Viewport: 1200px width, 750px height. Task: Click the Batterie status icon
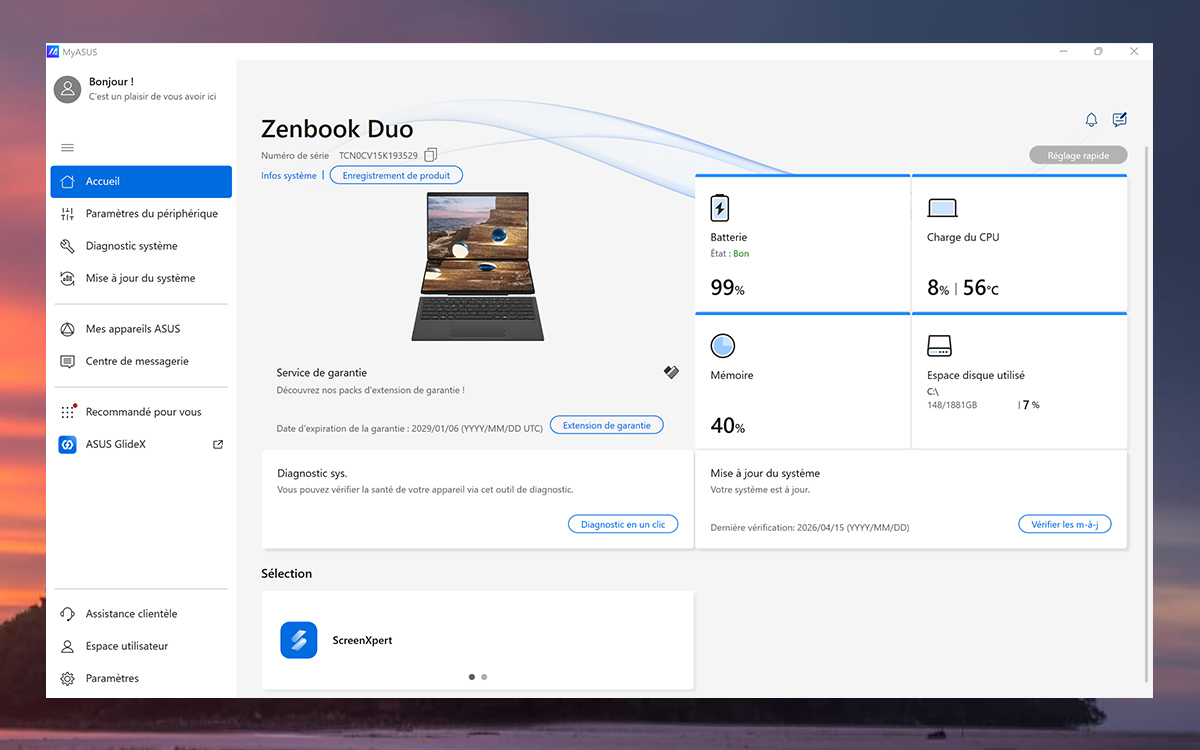719,208
